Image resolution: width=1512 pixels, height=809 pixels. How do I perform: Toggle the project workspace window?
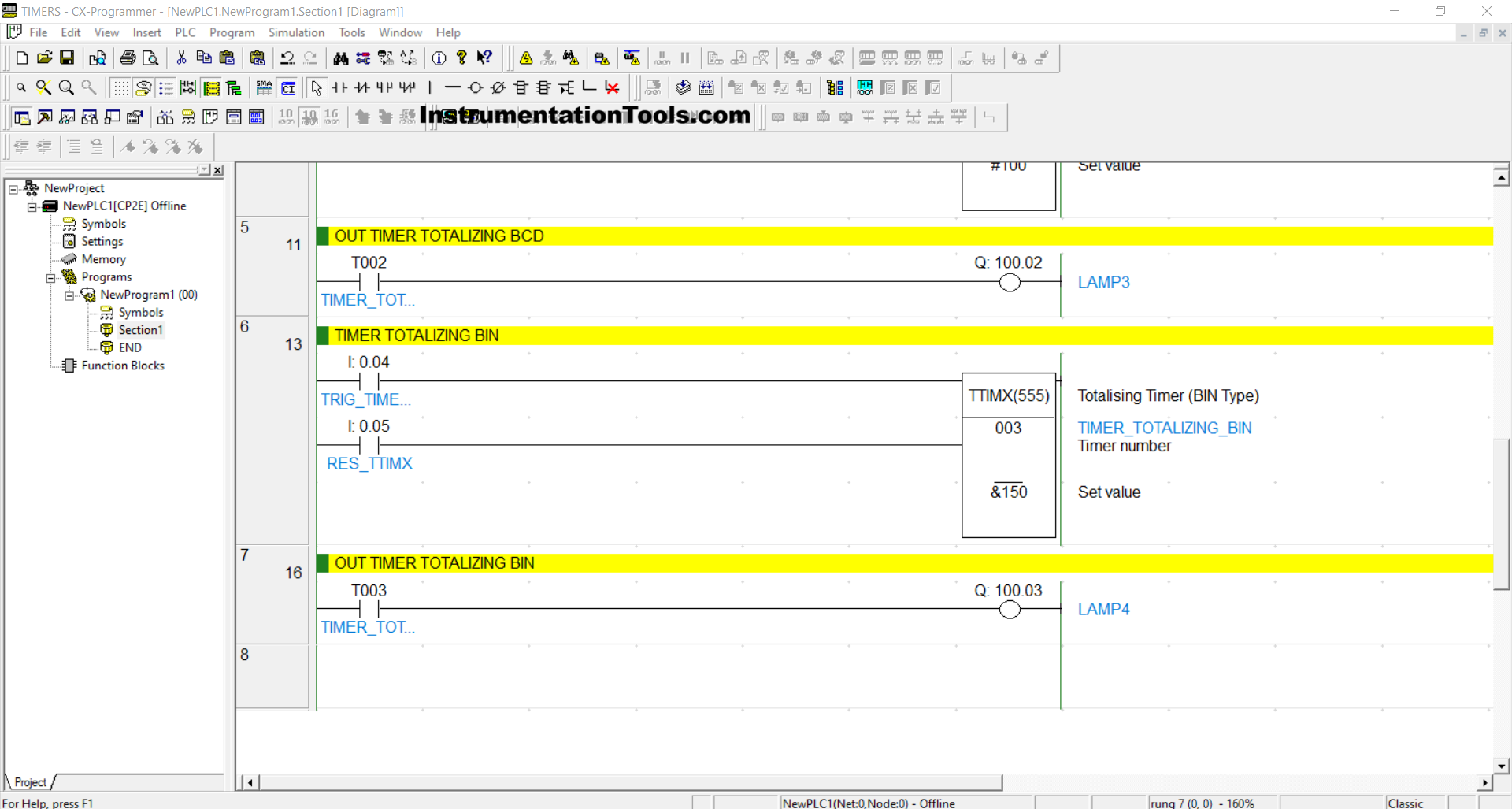[x=22, y=117]
